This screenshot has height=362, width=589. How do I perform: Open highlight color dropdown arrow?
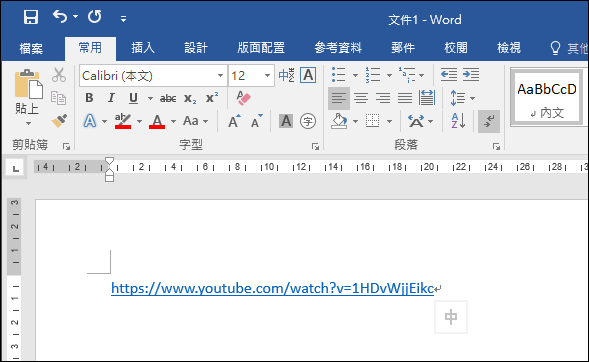coord(139,121)
